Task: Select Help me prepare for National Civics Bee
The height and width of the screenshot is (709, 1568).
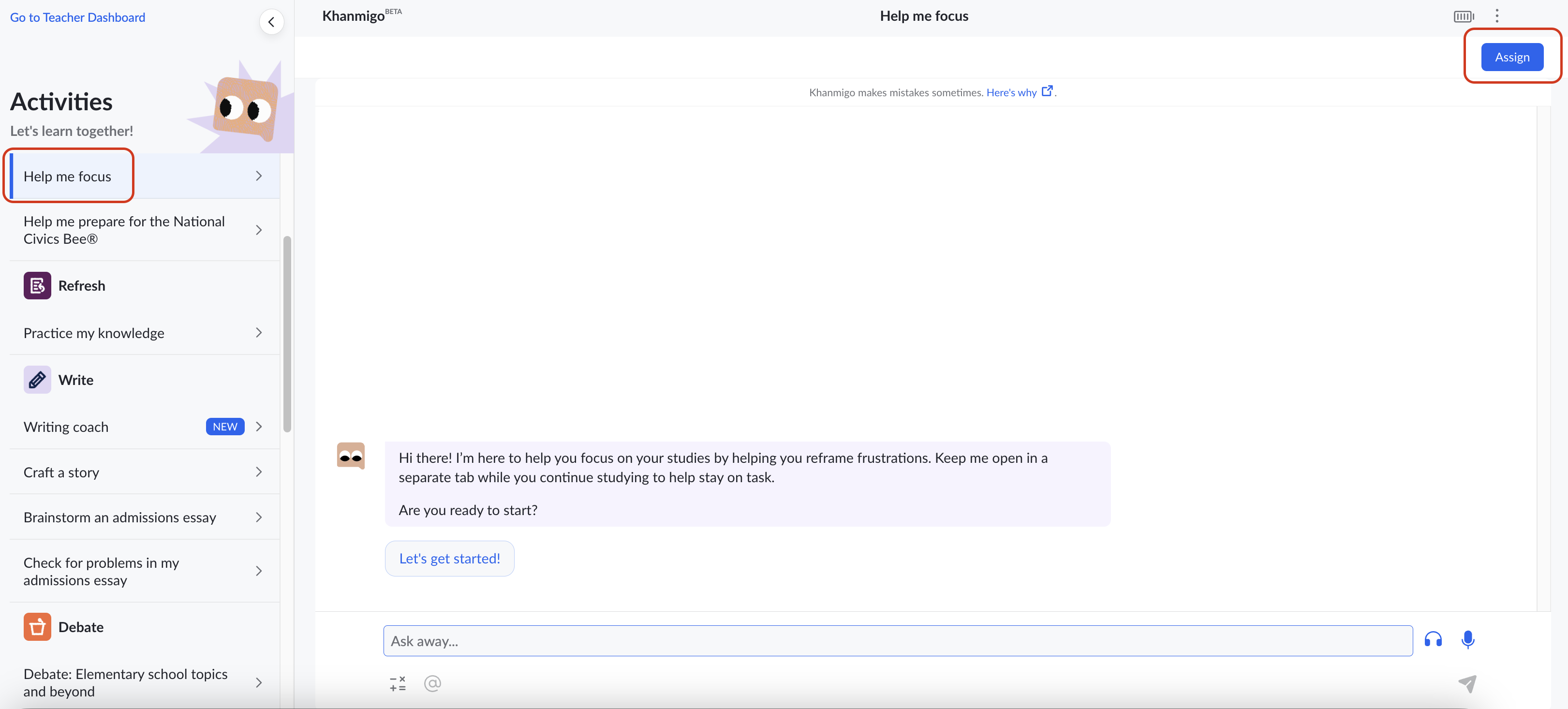Action: (x=145, y=230)
